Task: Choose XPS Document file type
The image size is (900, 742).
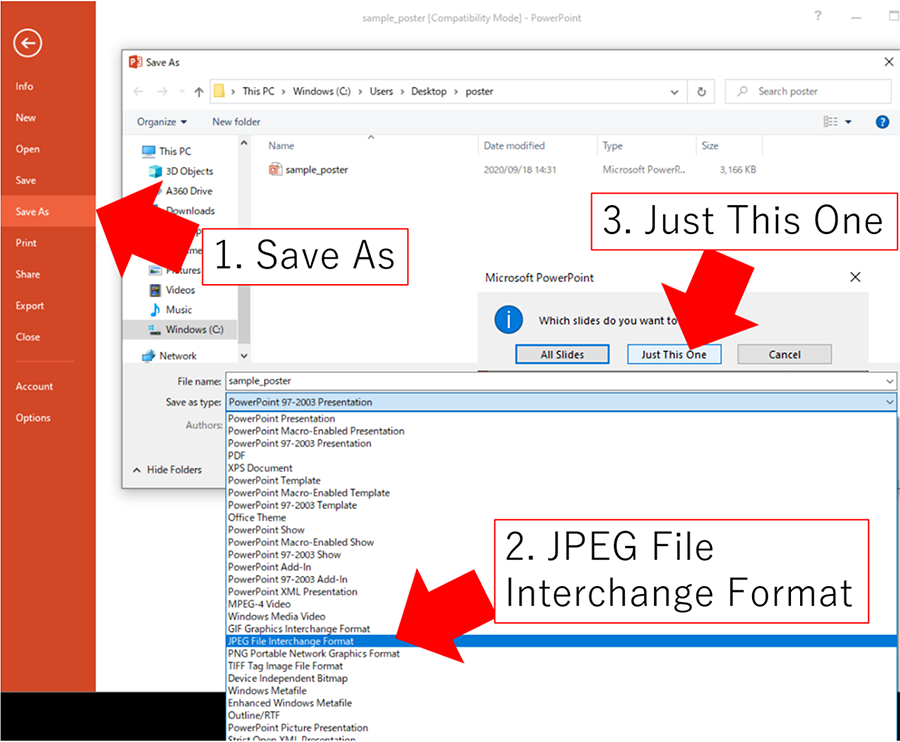Action: coord(260,468)
